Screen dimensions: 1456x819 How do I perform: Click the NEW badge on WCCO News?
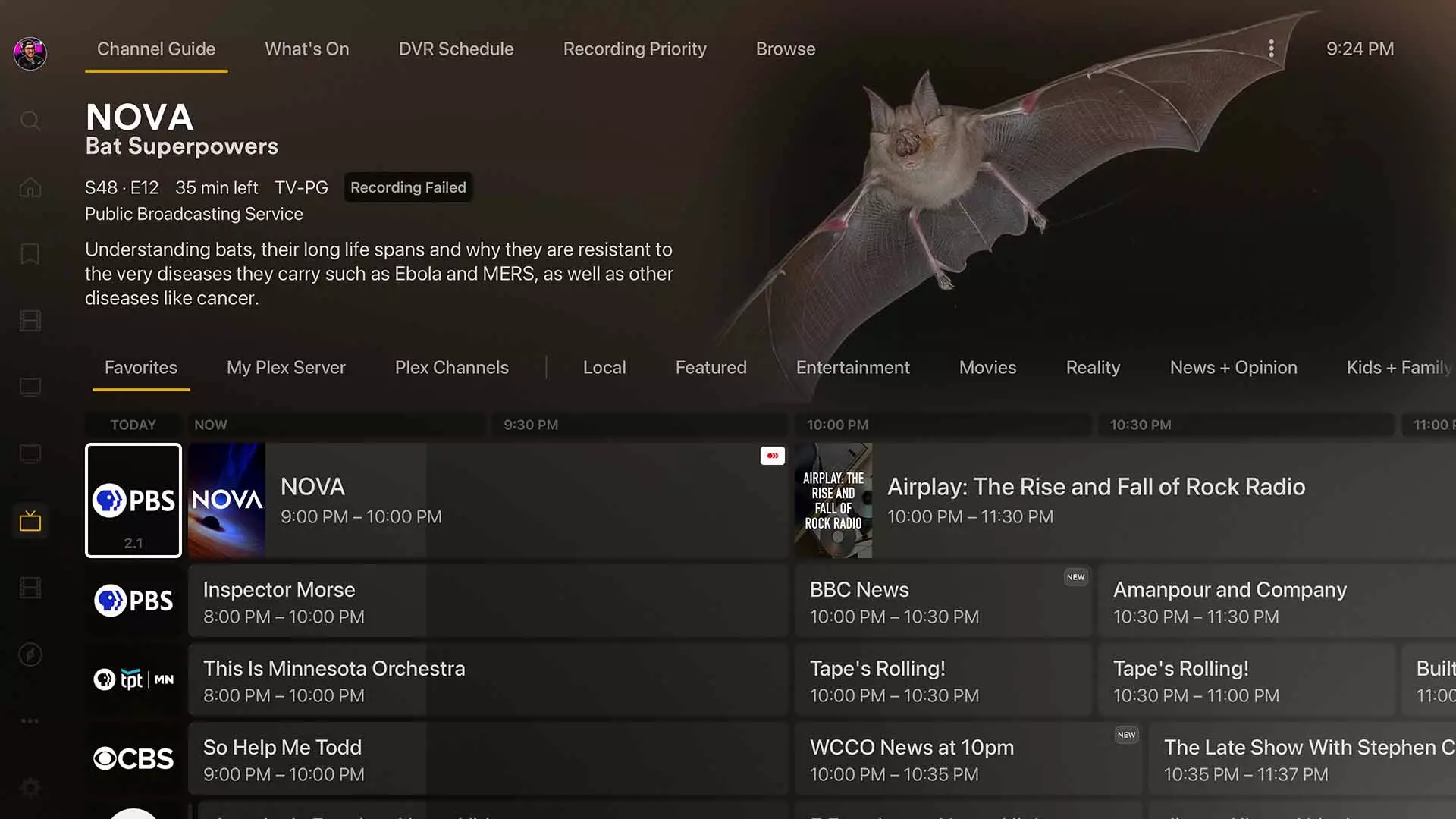1126,735
